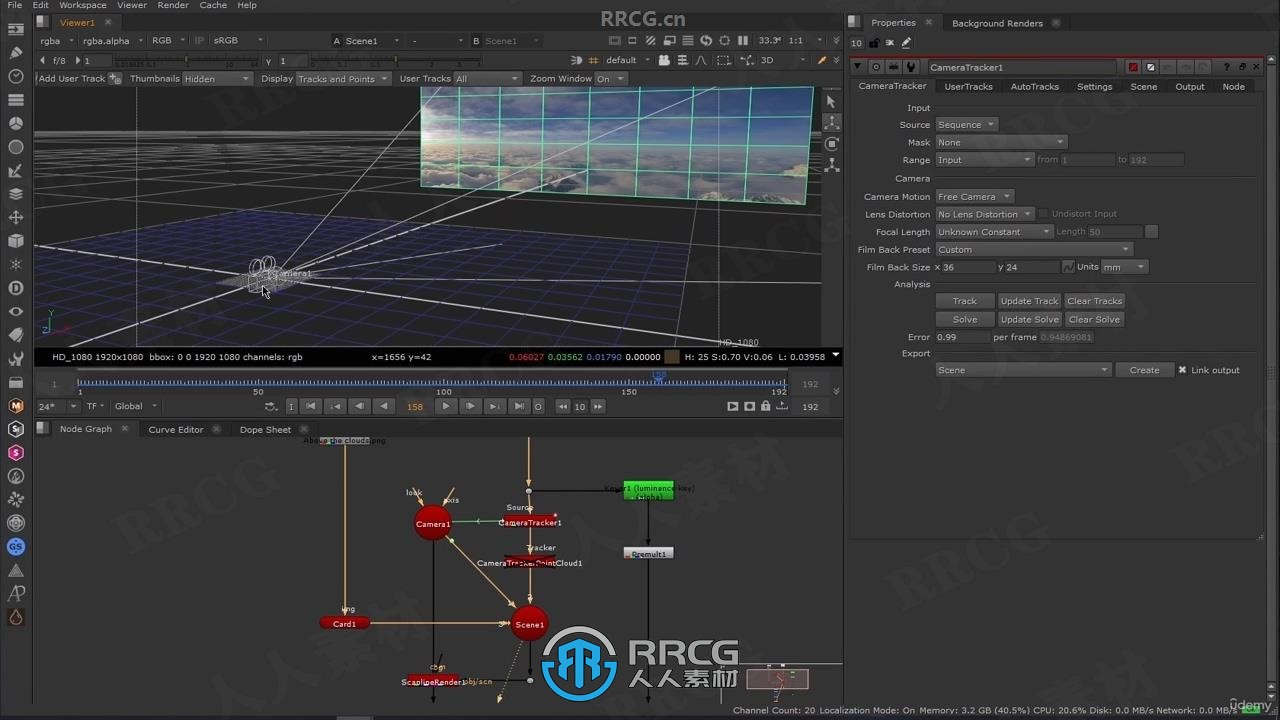The width and height of the screenshot is (1280, 720).
Task: Open the Channel nodes stacked-lines icon
Action: [x=16, y=100]
